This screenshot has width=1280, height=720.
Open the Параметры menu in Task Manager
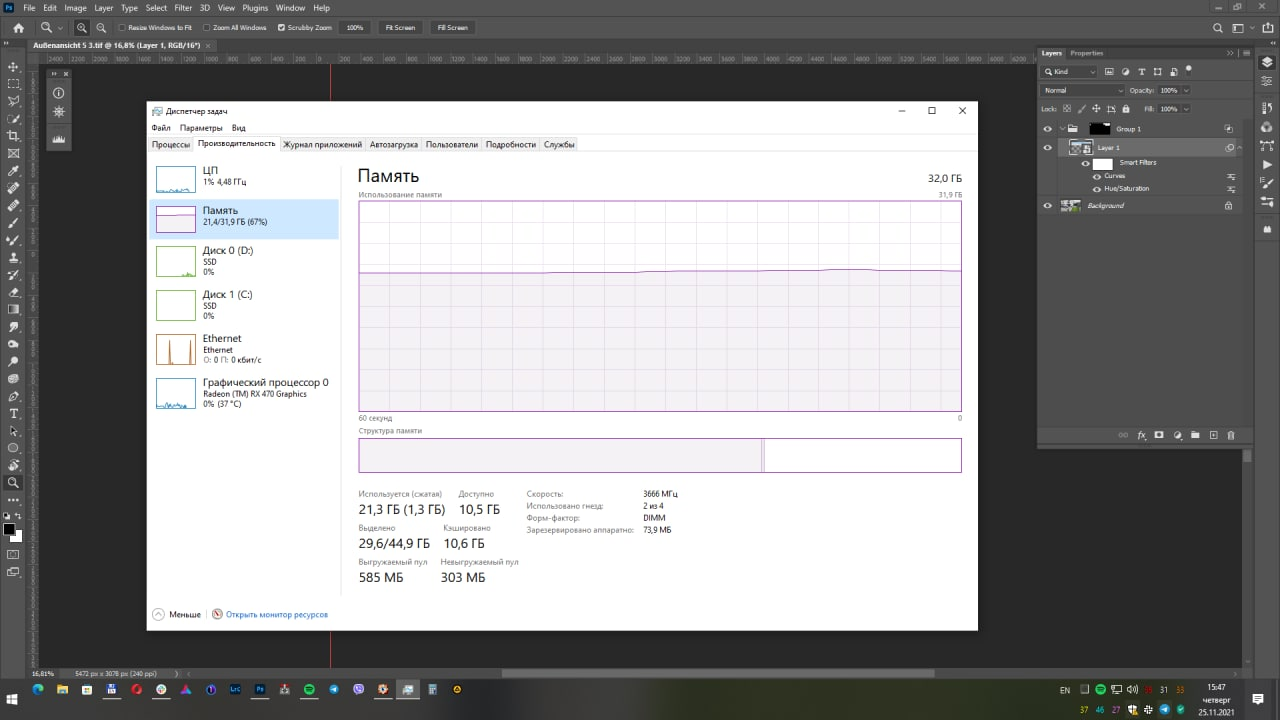(x=201, y=128)
